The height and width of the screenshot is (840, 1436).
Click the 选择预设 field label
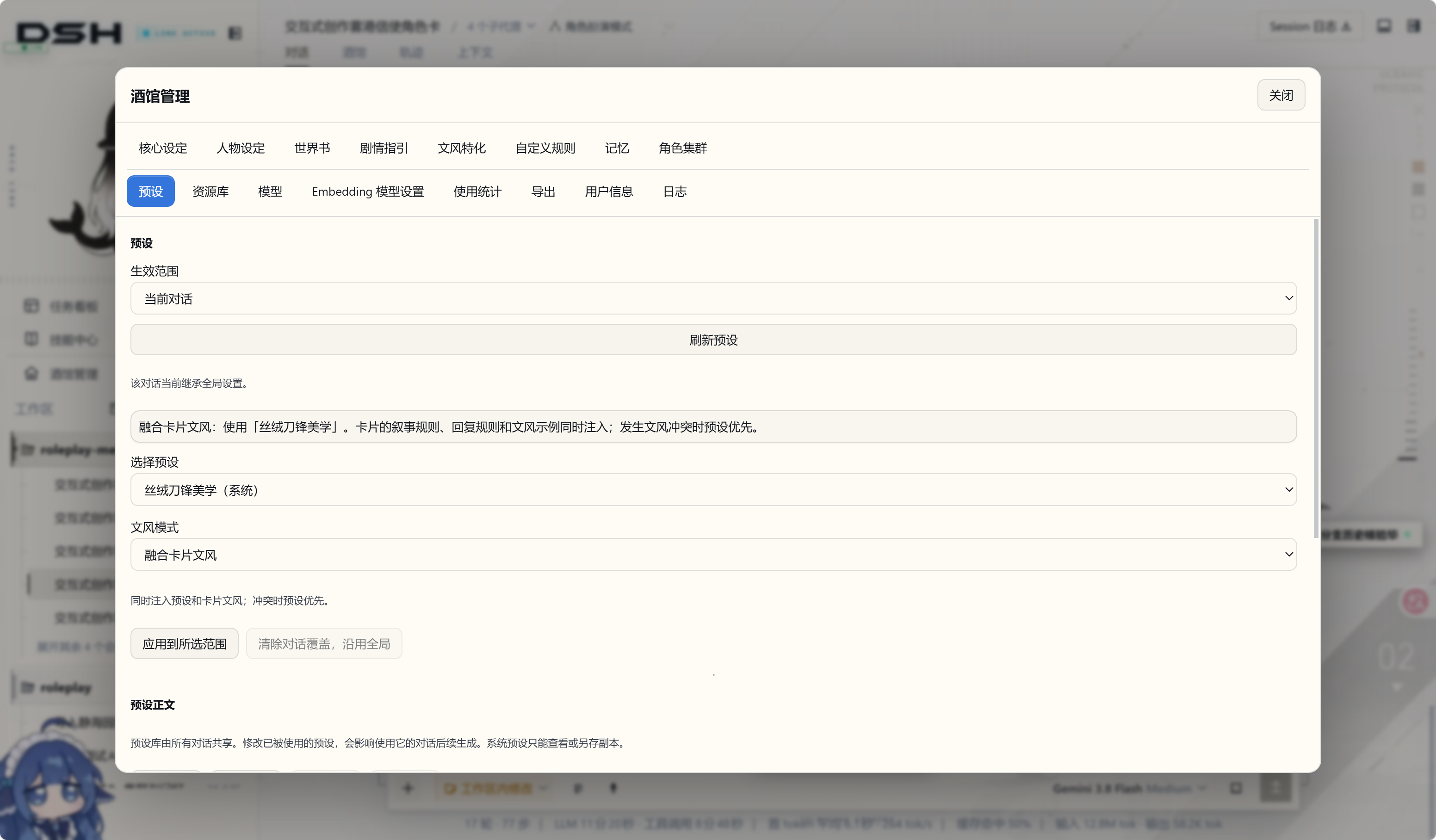pyautogui.click(x=155, y=462)
